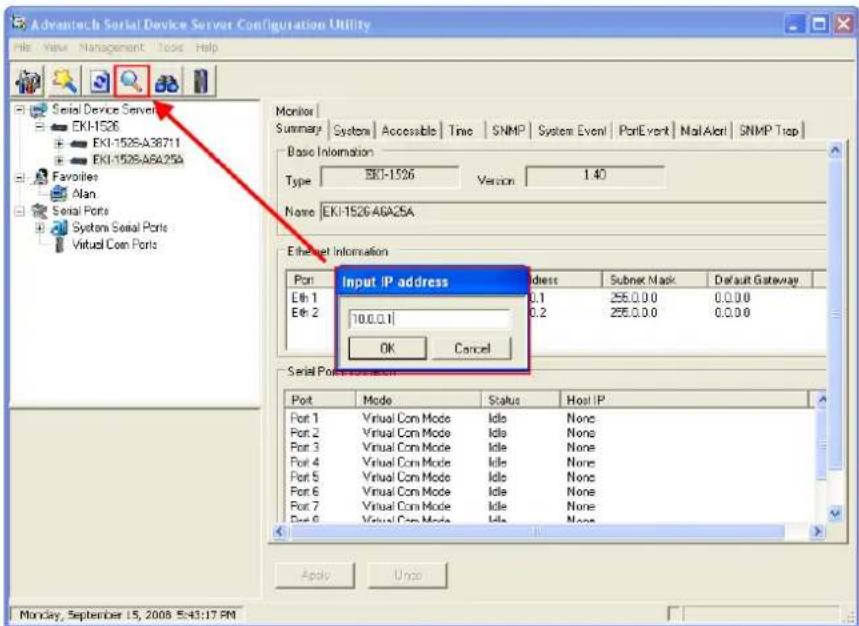Open the View menu

55,48
